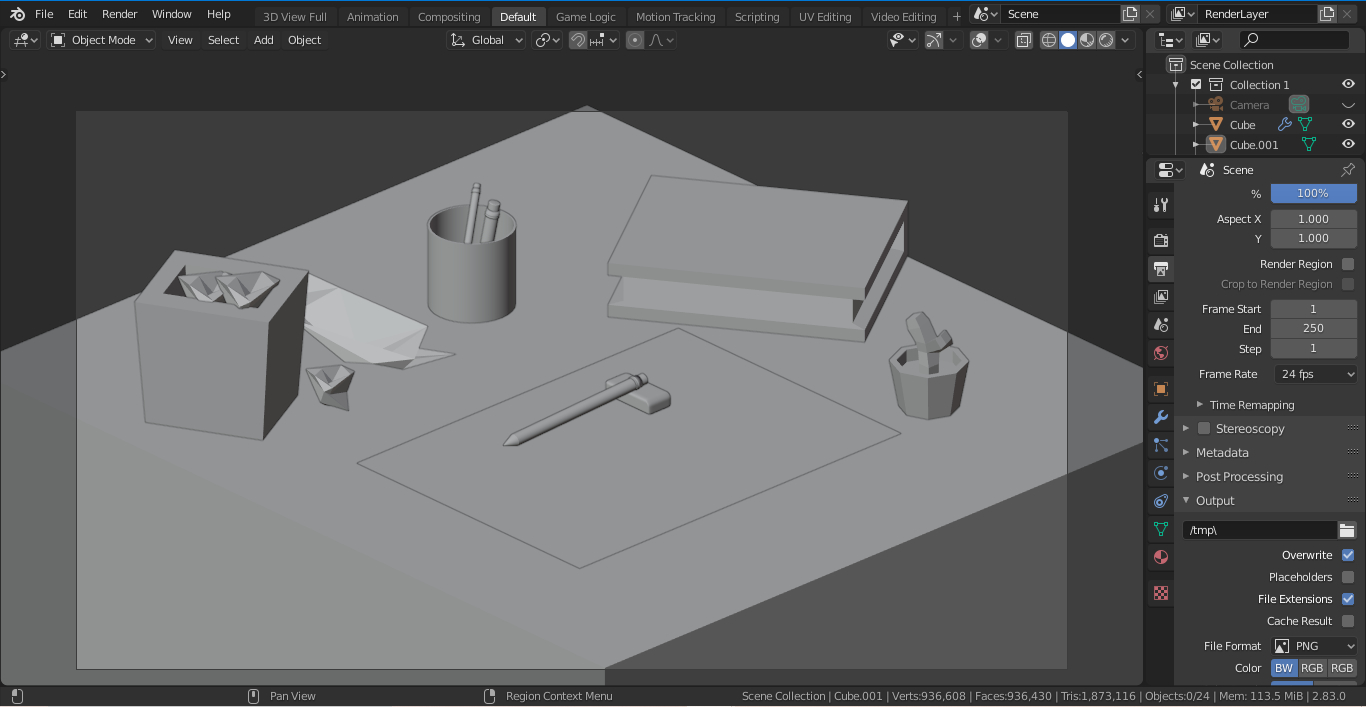Switch to the Scripting workspace tab
The height and width of the screenshot is (707, 1366).
(x=757, y=16)
